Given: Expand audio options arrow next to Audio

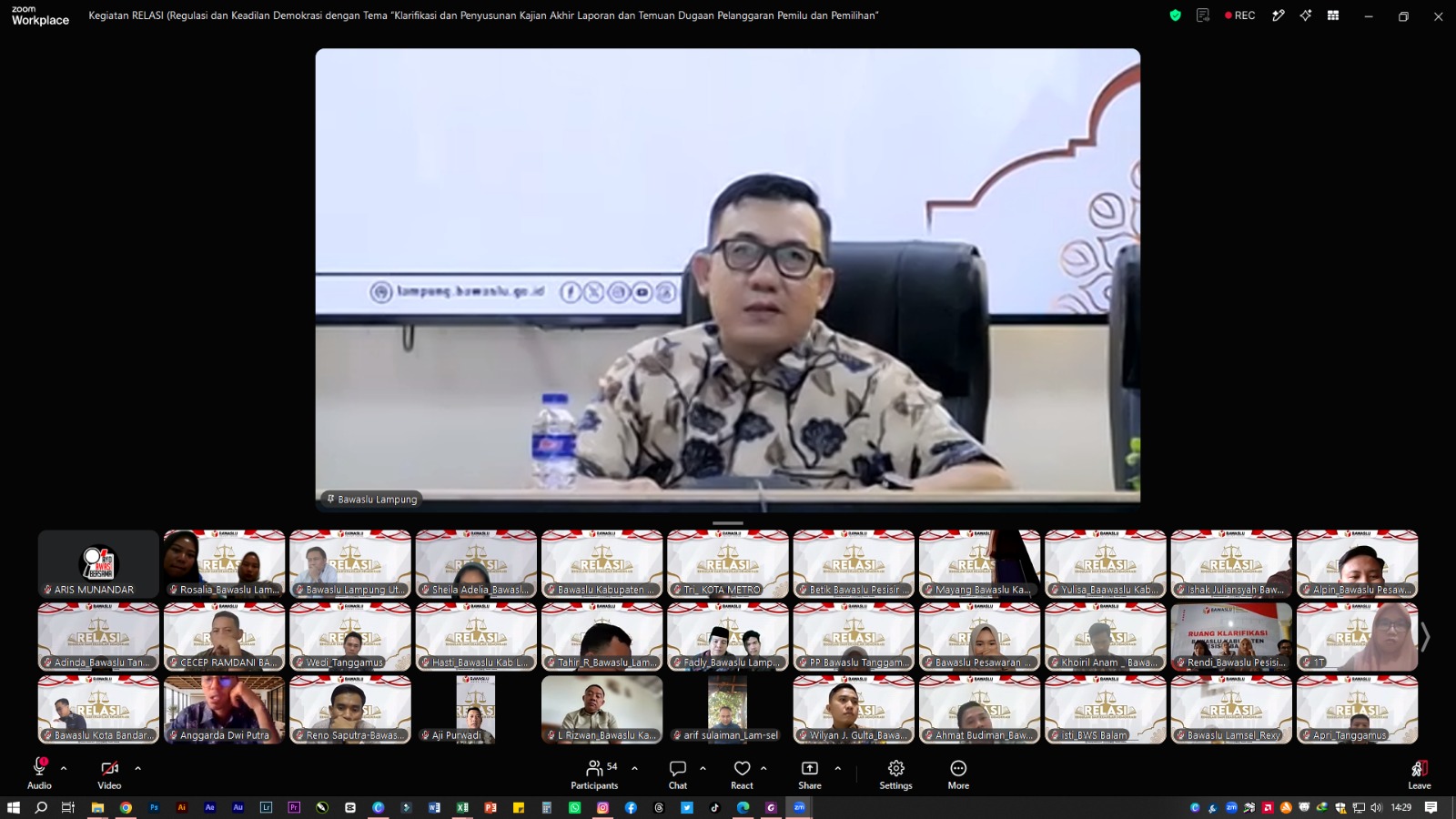Looking at the screenshot, I should [x=64, y=768].
